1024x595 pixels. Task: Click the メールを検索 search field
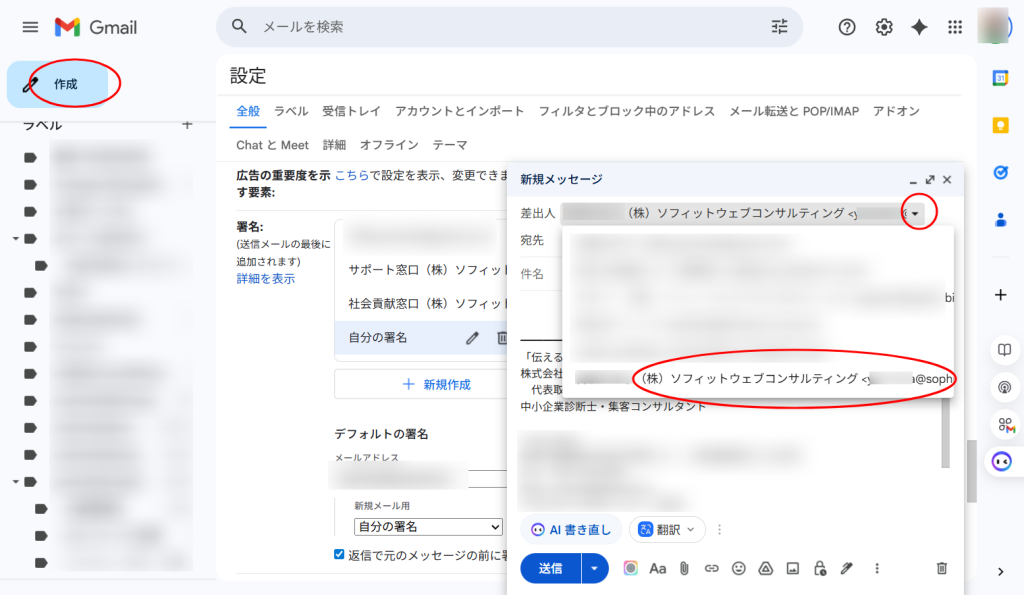coord(500,27)
